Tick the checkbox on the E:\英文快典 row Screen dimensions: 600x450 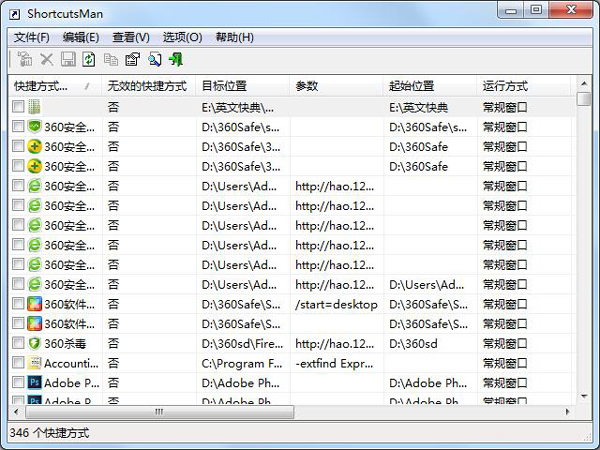click(x=18, y=106)
